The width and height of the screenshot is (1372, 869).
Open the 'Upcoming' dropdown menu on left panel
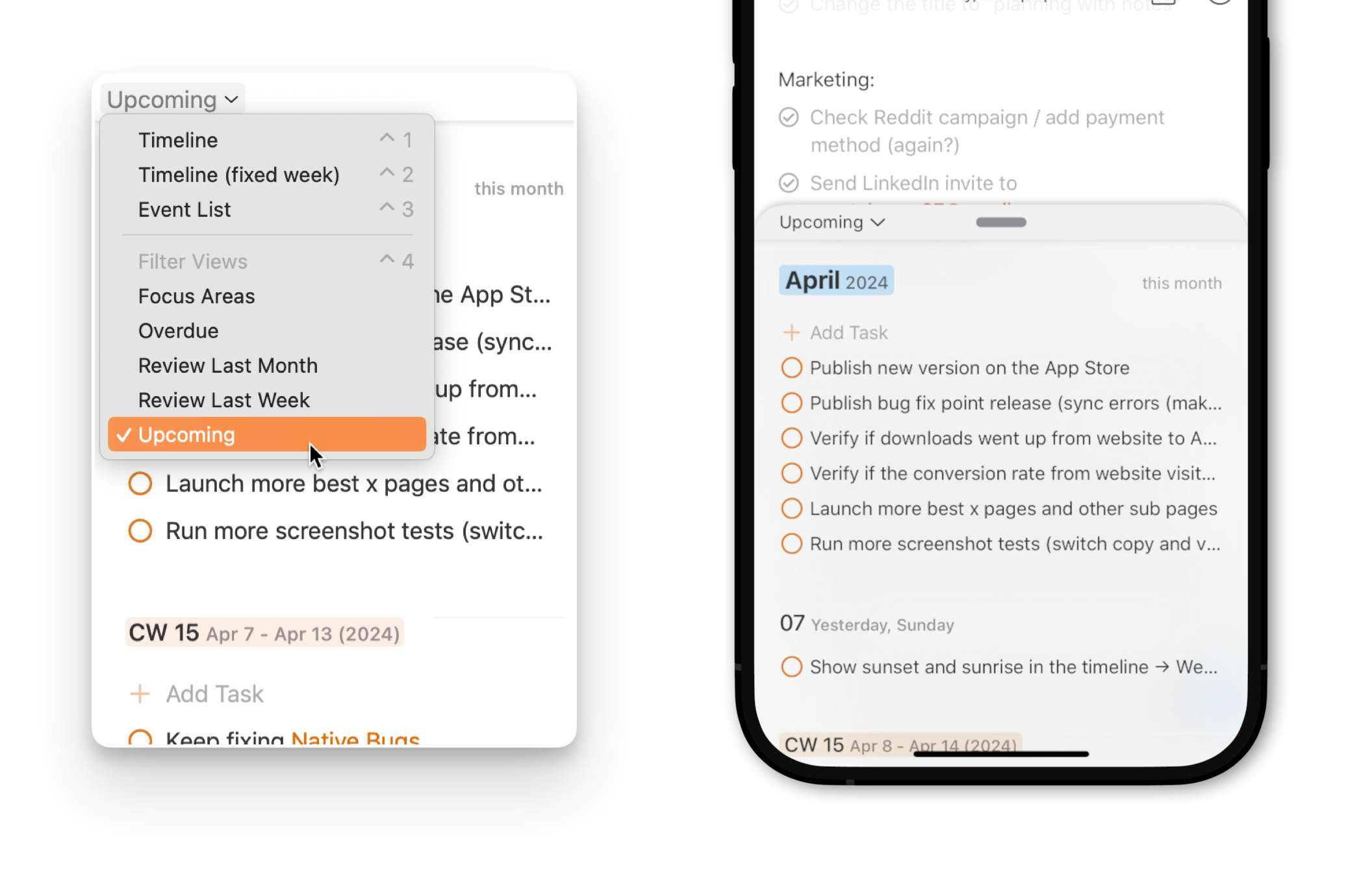[171, 99]
